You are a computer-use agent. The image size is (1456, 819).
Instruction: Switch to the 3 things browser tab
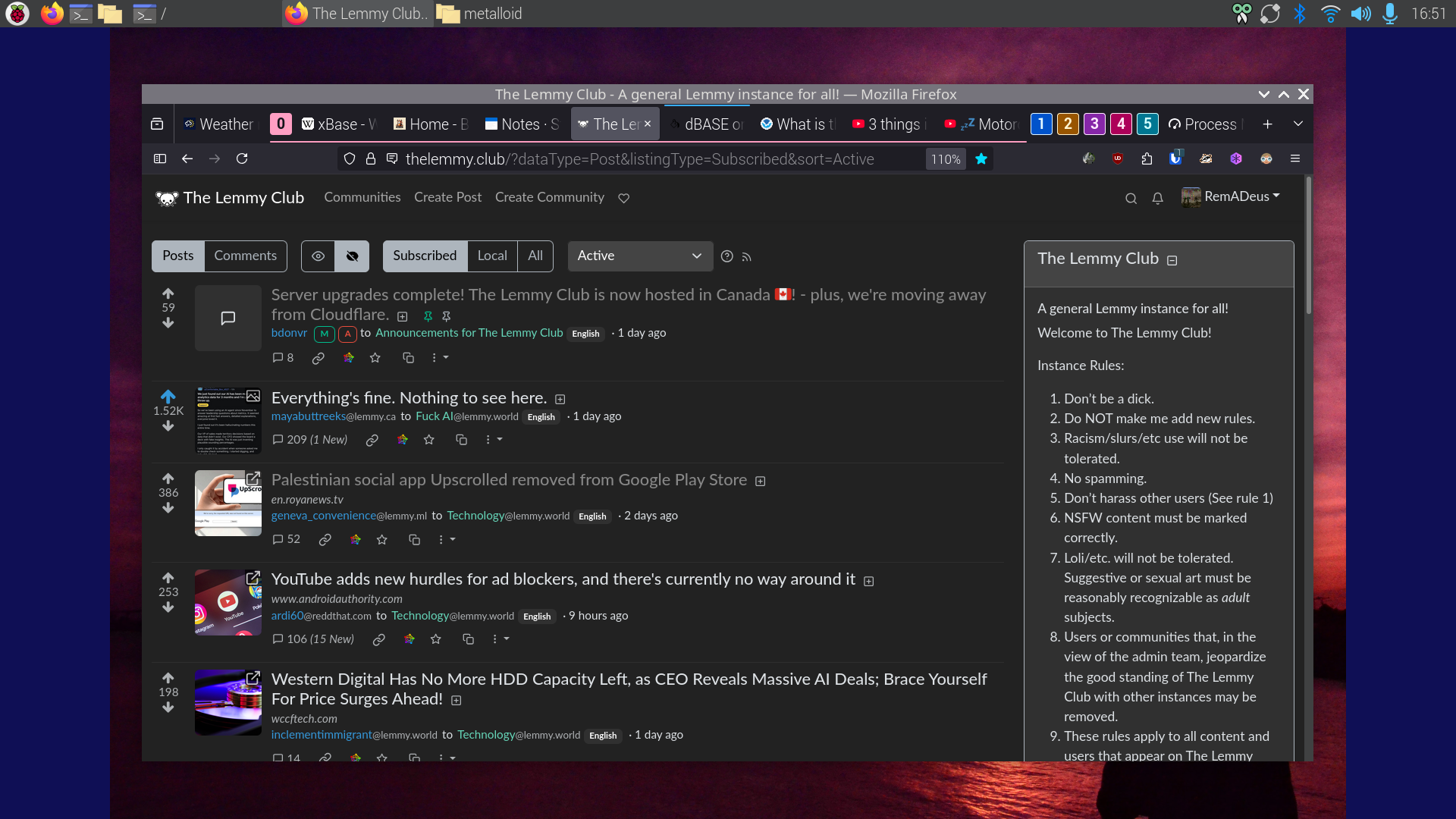click(889, 124)
